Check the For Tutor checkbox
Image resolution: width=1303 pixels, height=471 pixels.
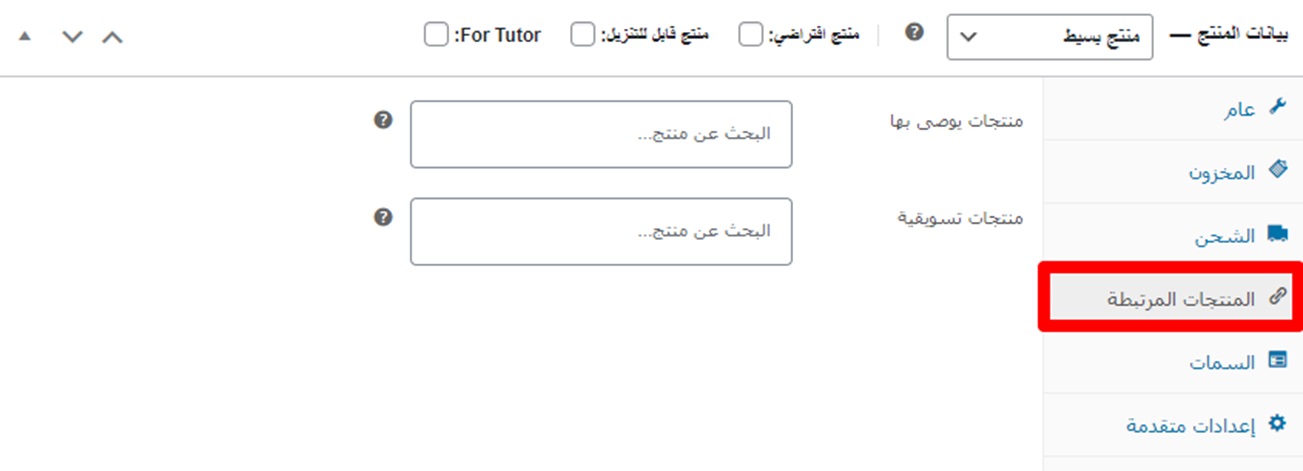pyautogui.click(x=436, y=36)
